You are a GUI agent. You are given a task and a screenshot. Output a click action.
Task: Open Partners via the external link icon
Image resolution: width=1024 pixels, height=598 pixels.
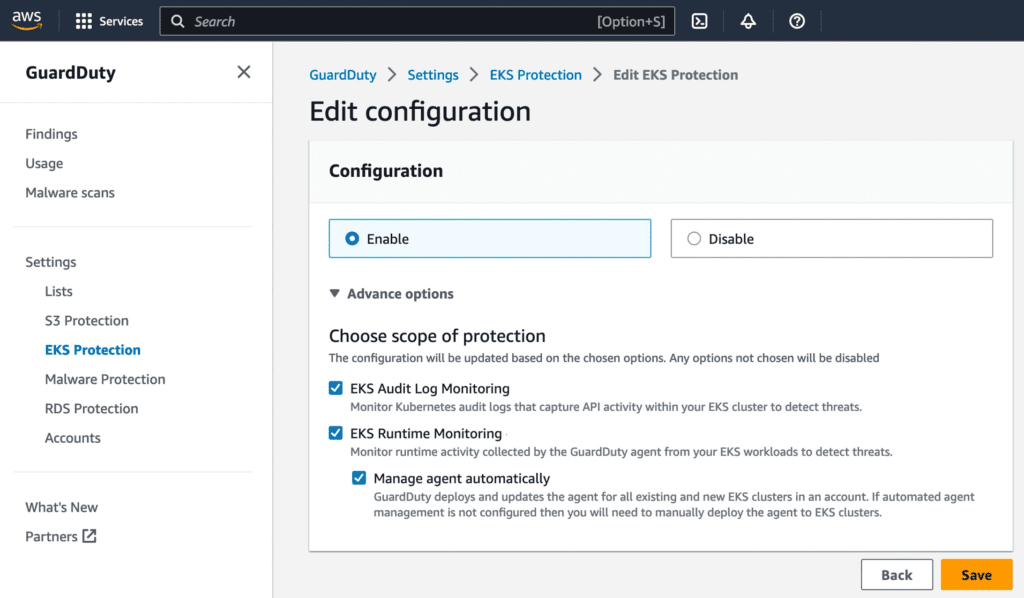[x=92, y=536]
